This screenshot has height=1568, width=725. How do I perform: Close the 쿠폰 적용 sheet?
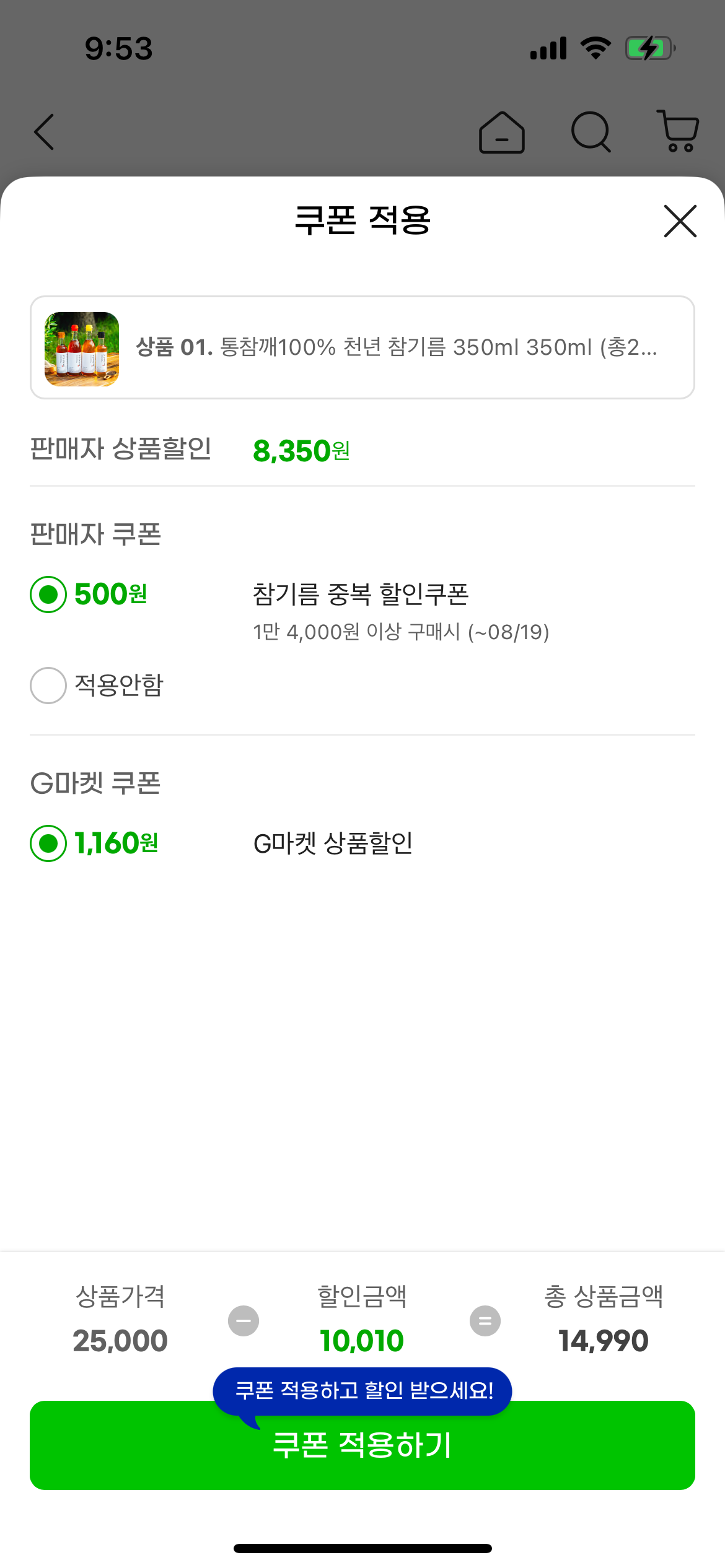click(680, 221)
